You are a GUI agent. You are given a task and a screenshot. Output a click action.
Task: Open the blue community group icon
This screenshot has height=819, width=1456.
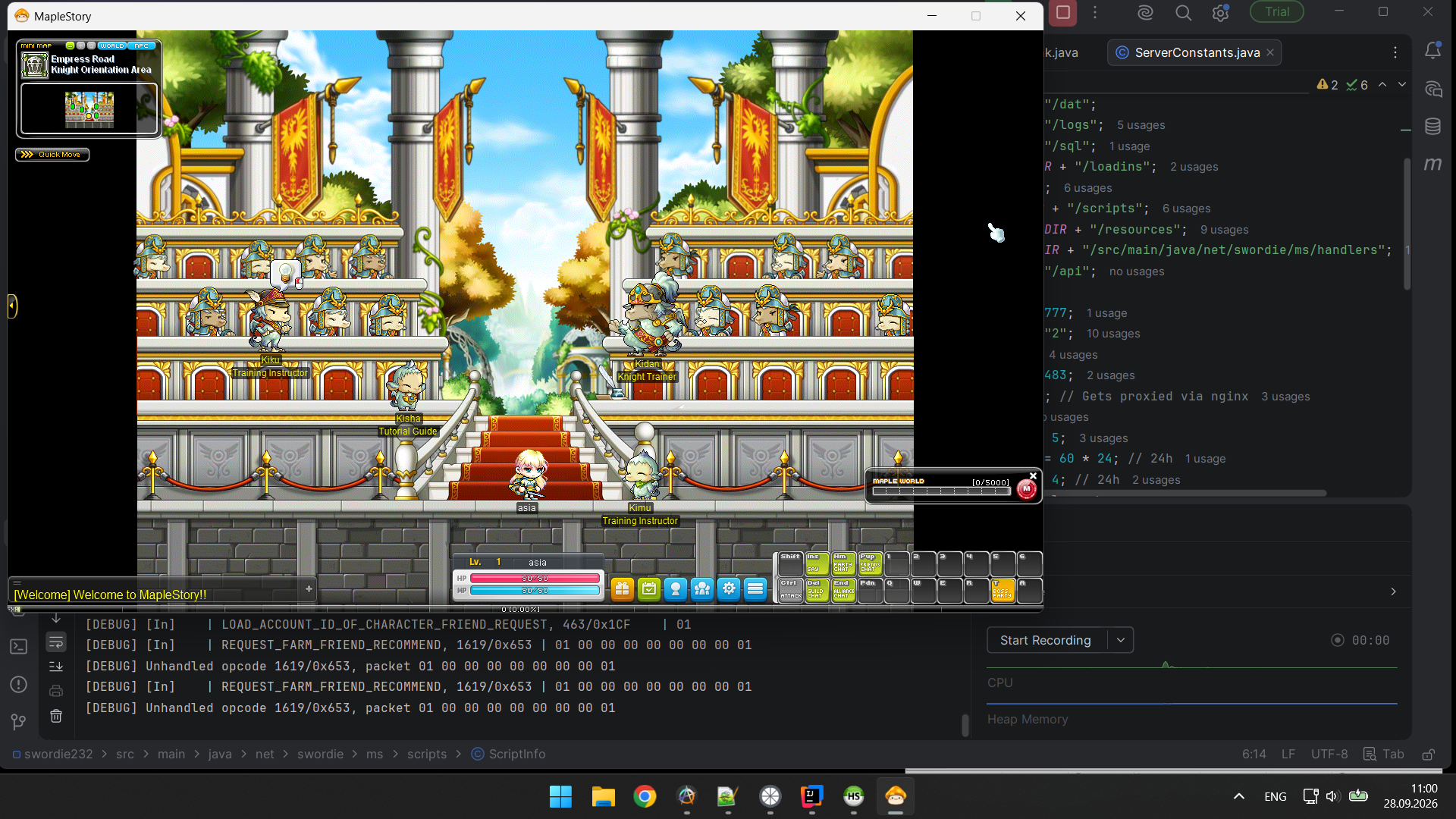pyautogui.click(x=702, y=589)
